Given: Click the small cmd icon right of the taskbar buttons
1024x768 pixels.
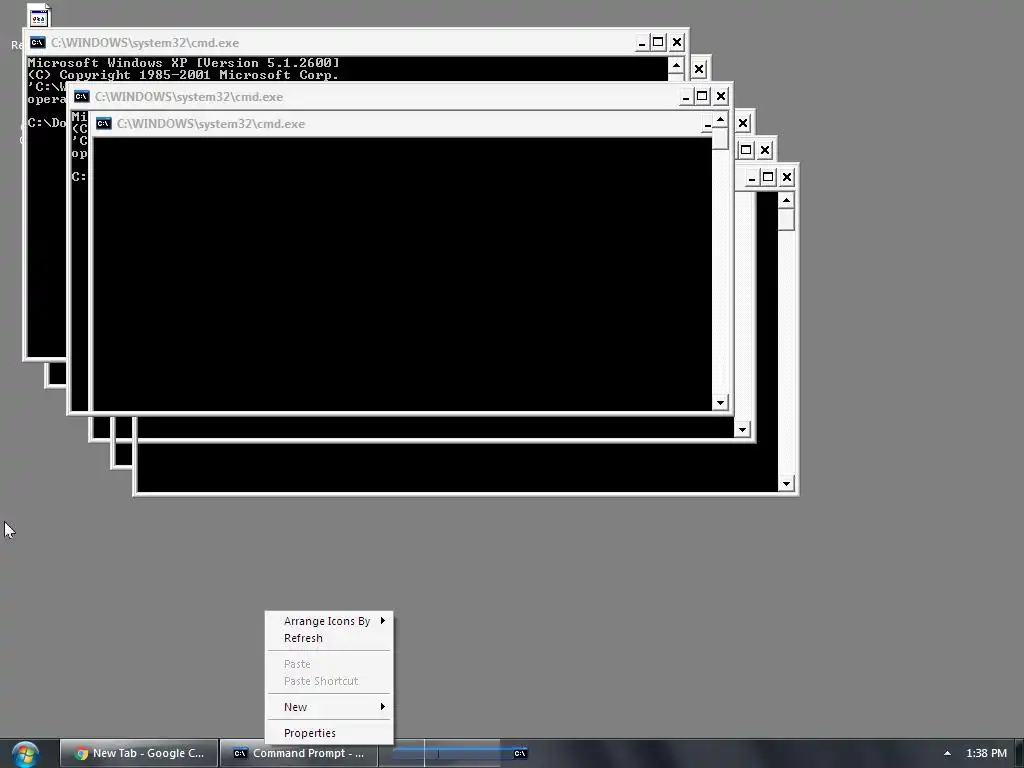Looking at the screenshot, I should pos(520,754).
